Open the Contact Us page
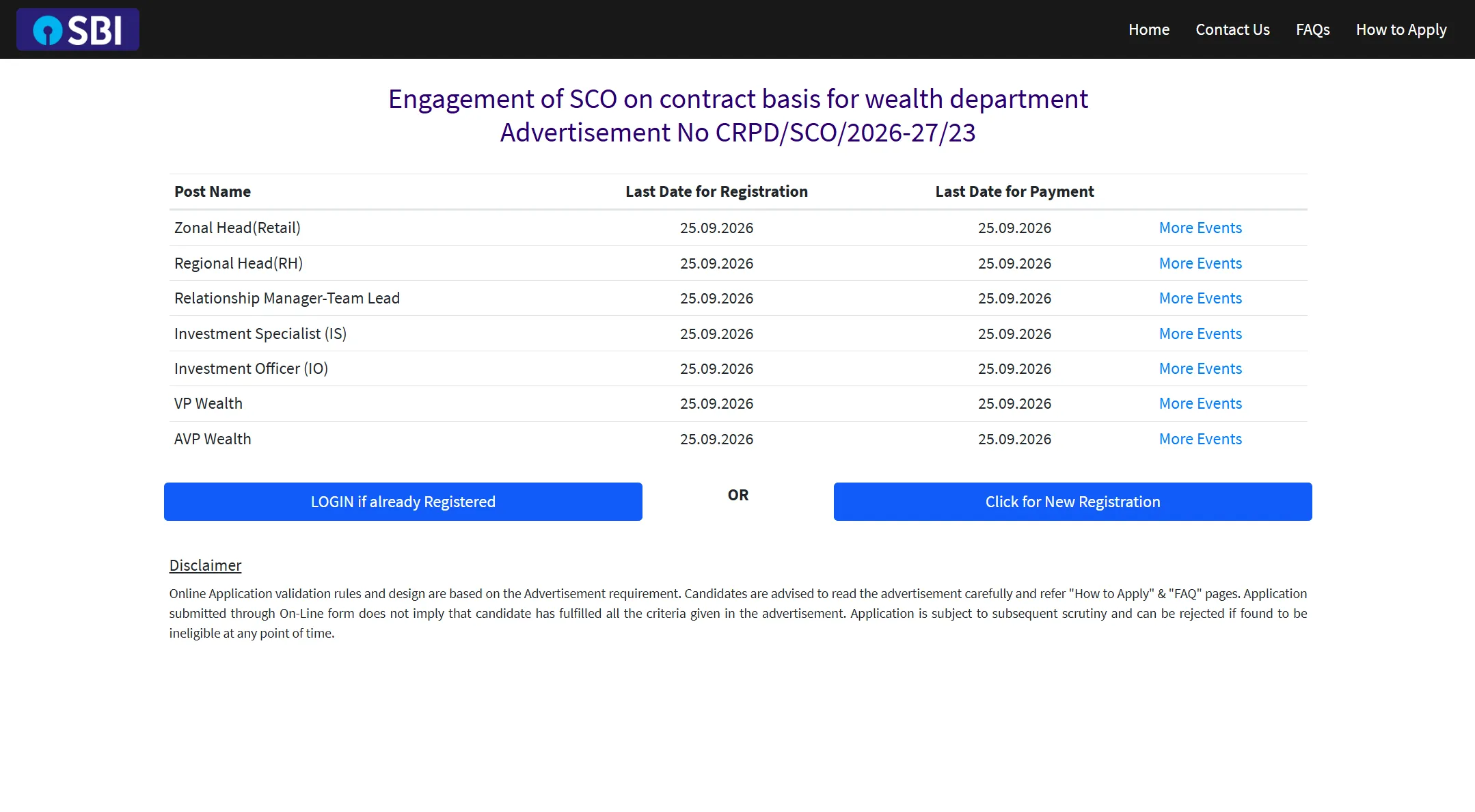The width and height of the screenshot is (1475, 812). click(1232, 29)
